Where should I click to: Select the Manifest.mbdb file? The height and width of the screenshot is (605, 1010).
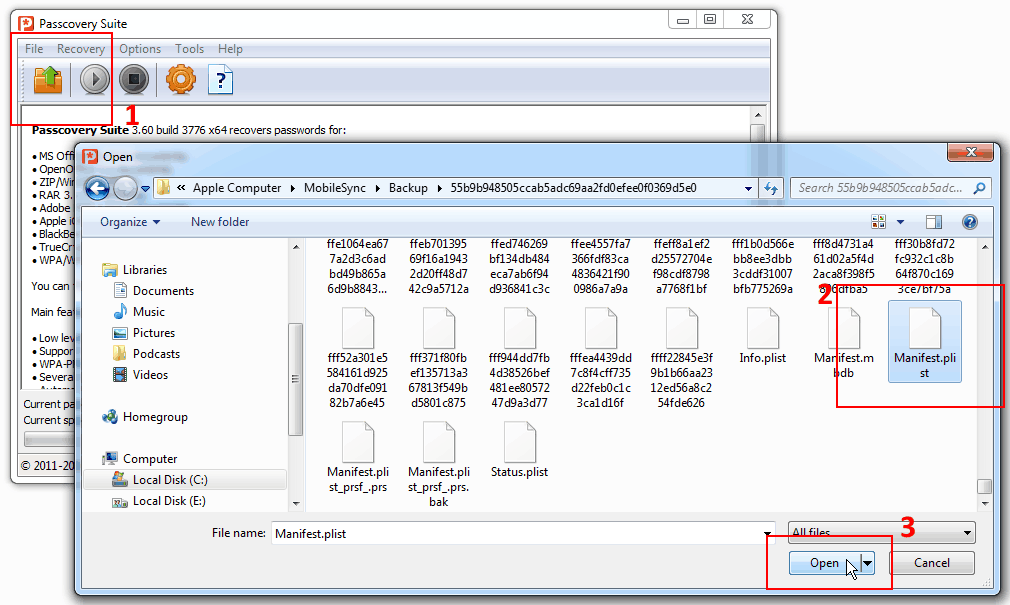pos(844,342)
